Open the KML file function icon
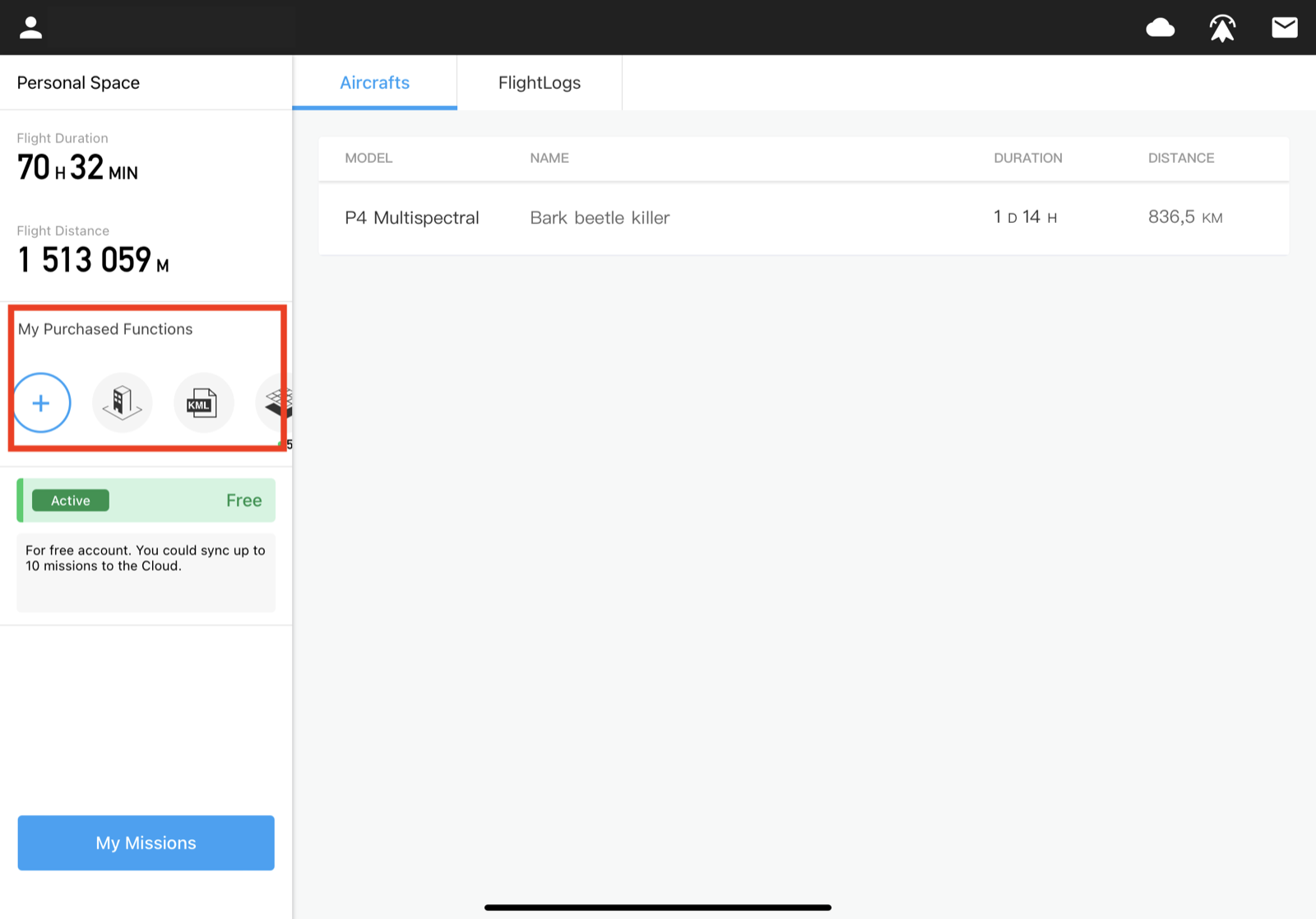The image size is (1316, 919). [203, 403]
